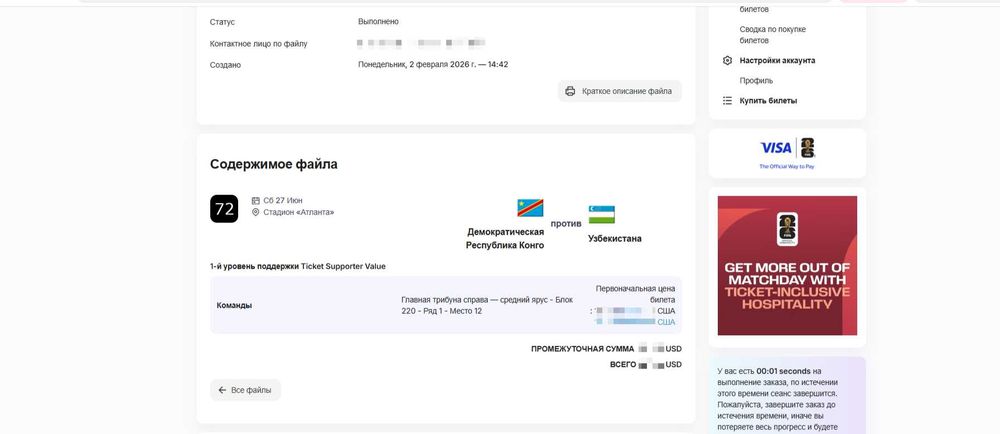Image resolution: width=1000 pixels, height=434 pixels.
Task: Click Первоначальная цена билета label
Action: point(635,294)
